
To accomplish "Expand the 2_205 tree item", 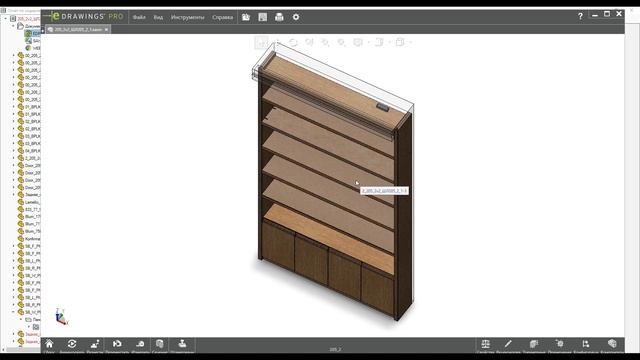I will point(13,158).
